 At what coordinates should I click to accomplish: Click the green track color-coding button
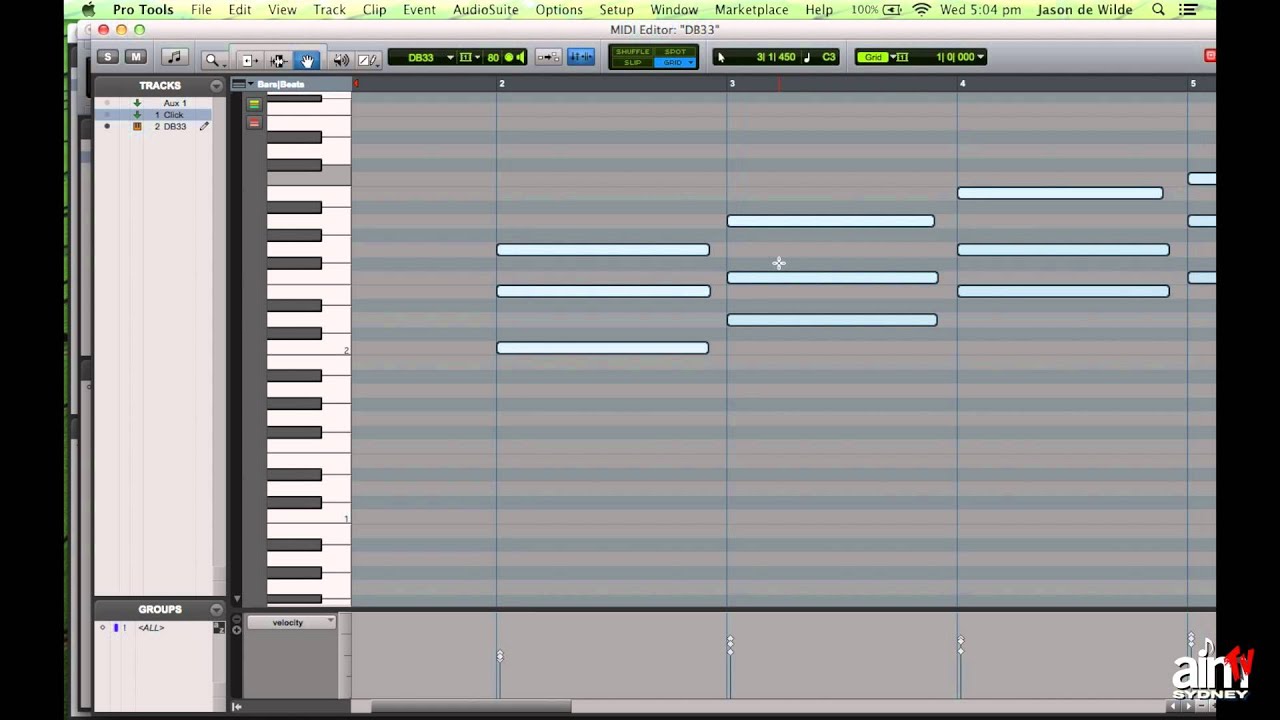(254, 104)
